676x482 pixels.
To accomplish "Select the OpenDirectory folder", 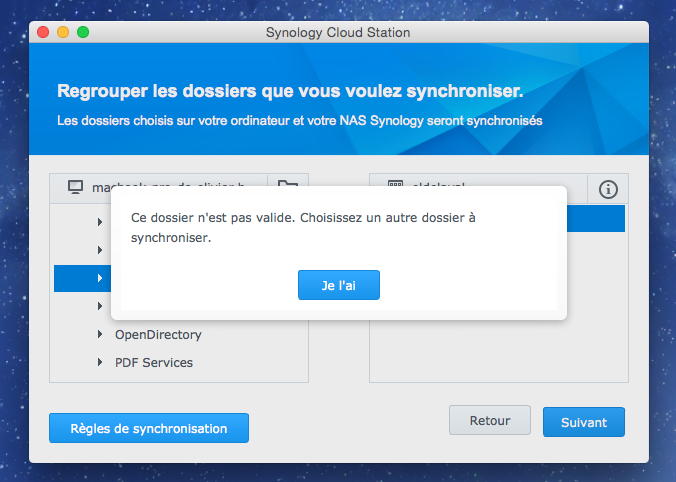I will [158, 335].
